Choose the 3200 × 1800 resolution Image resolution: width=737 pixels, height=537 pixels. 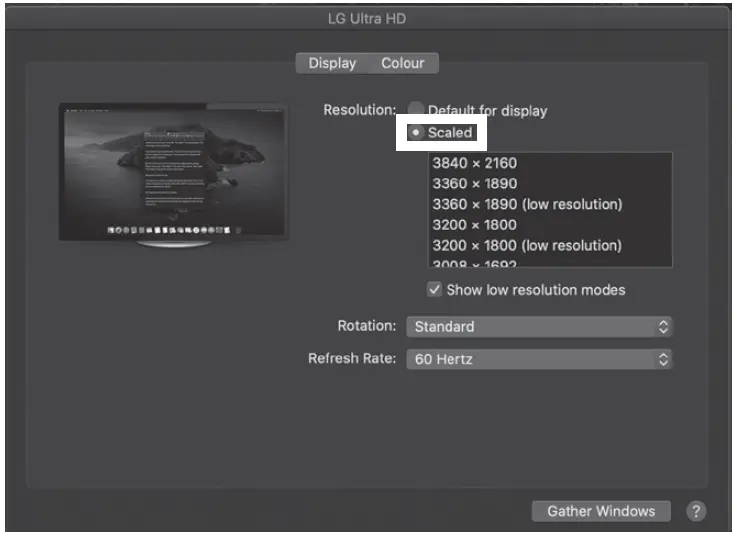click(550, 225)
